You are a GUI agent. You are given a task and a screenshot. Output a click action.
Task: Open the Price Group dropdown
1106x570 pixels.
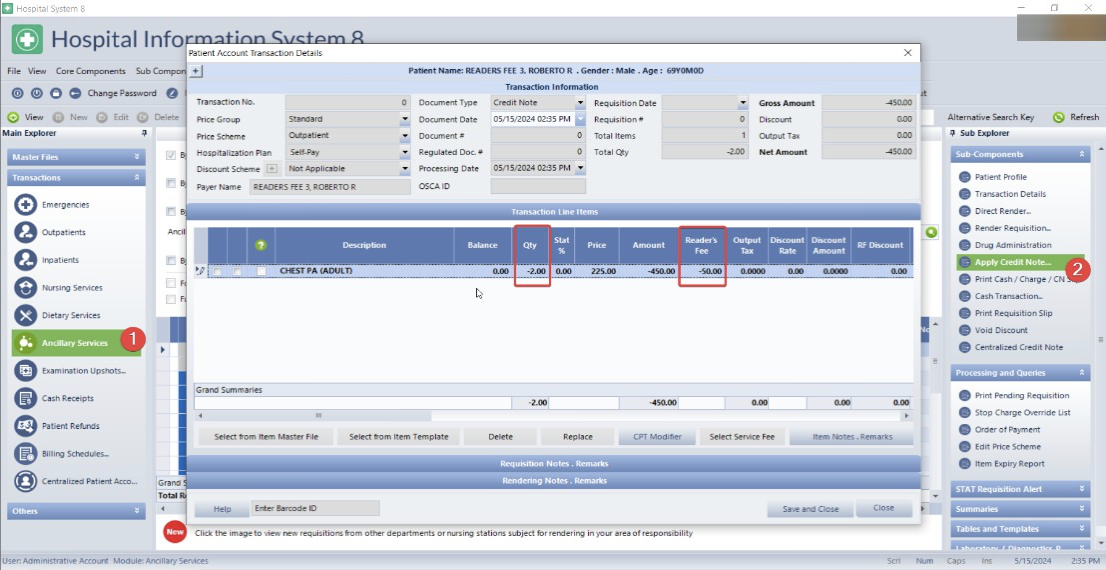[x=405, y=119]
